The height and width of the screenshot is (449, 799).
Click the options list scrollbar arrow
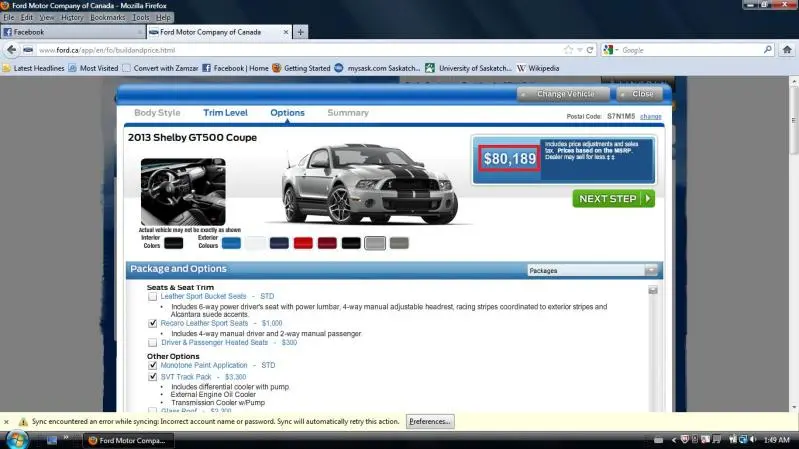click(653, 290)
